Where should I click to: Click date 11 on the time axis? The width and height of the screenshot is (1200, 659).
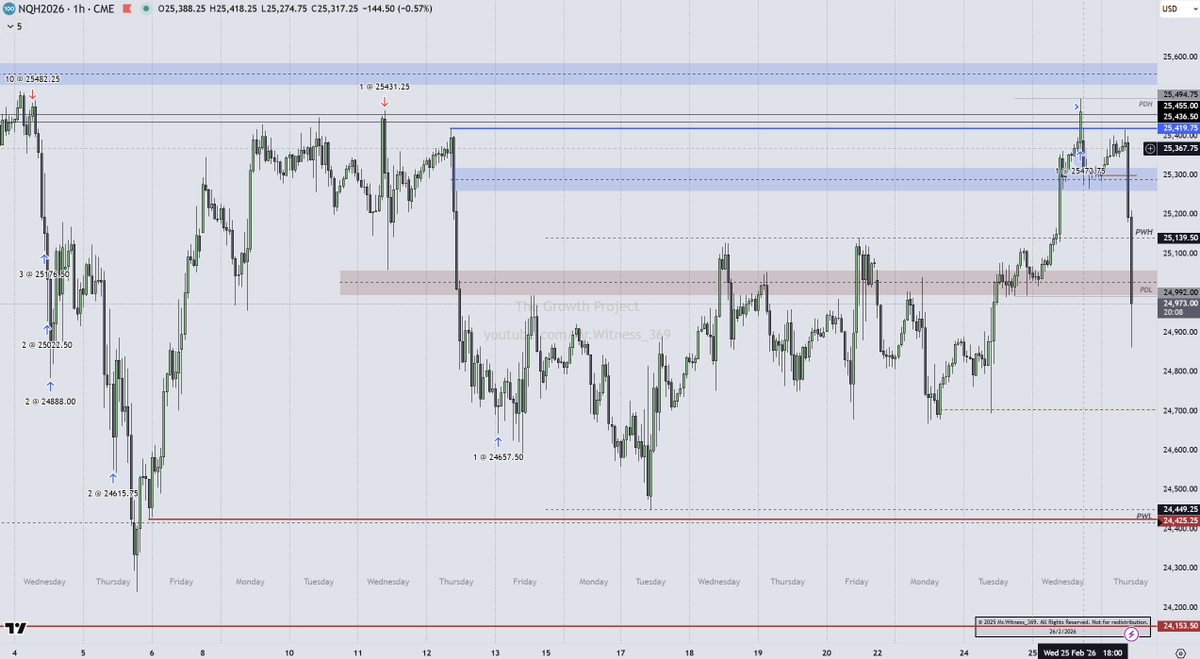pos(358,652)
